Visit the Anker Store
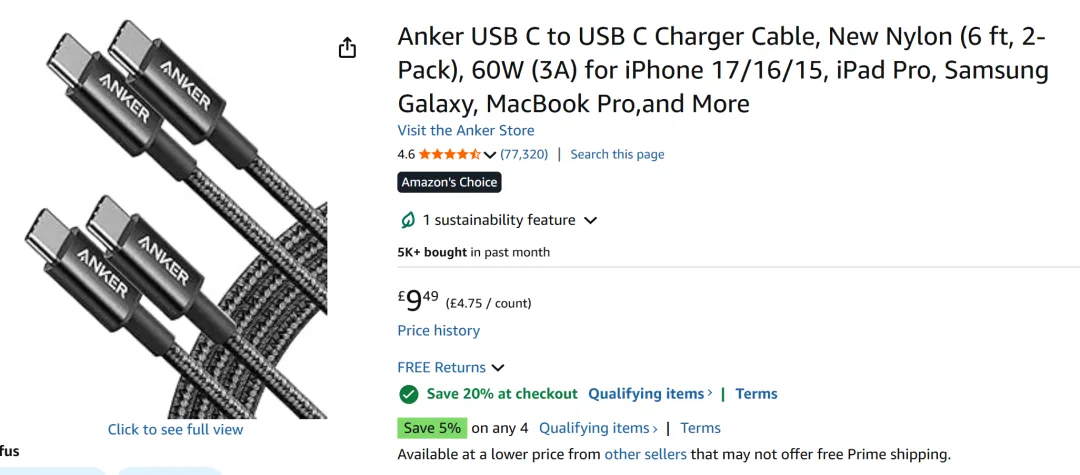This screenshot has width=1080, height=475. tap(465, 130)
